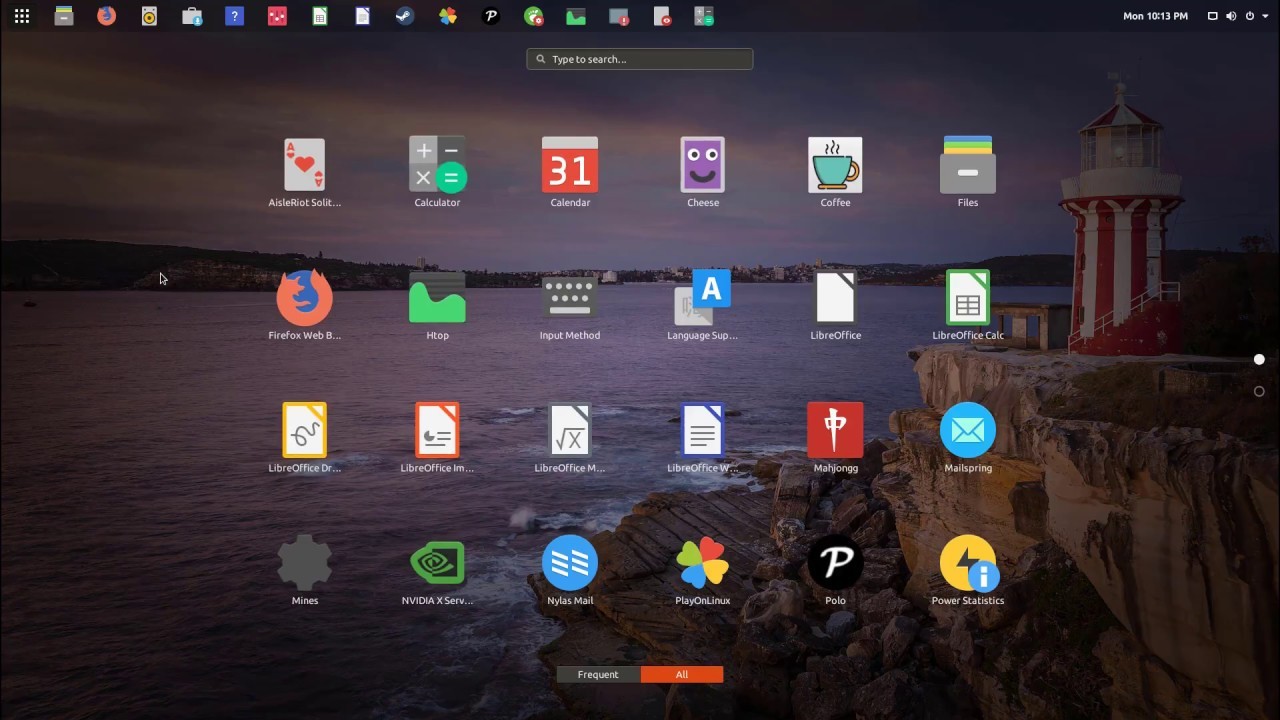This screenshot has width=1280, height=720.
Task: Click the Show Applications grid button
Action: tap(21, 16)
